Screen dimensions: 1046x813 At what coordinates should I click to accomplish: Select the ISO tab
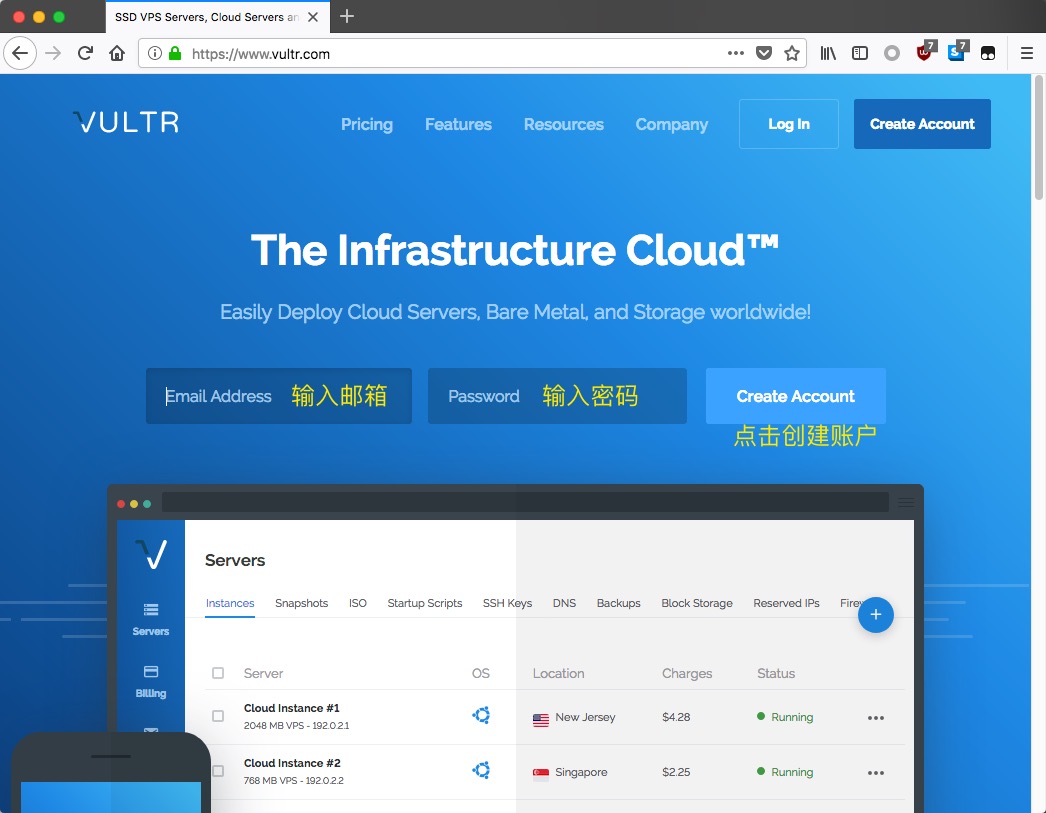(x=358, y=603)
